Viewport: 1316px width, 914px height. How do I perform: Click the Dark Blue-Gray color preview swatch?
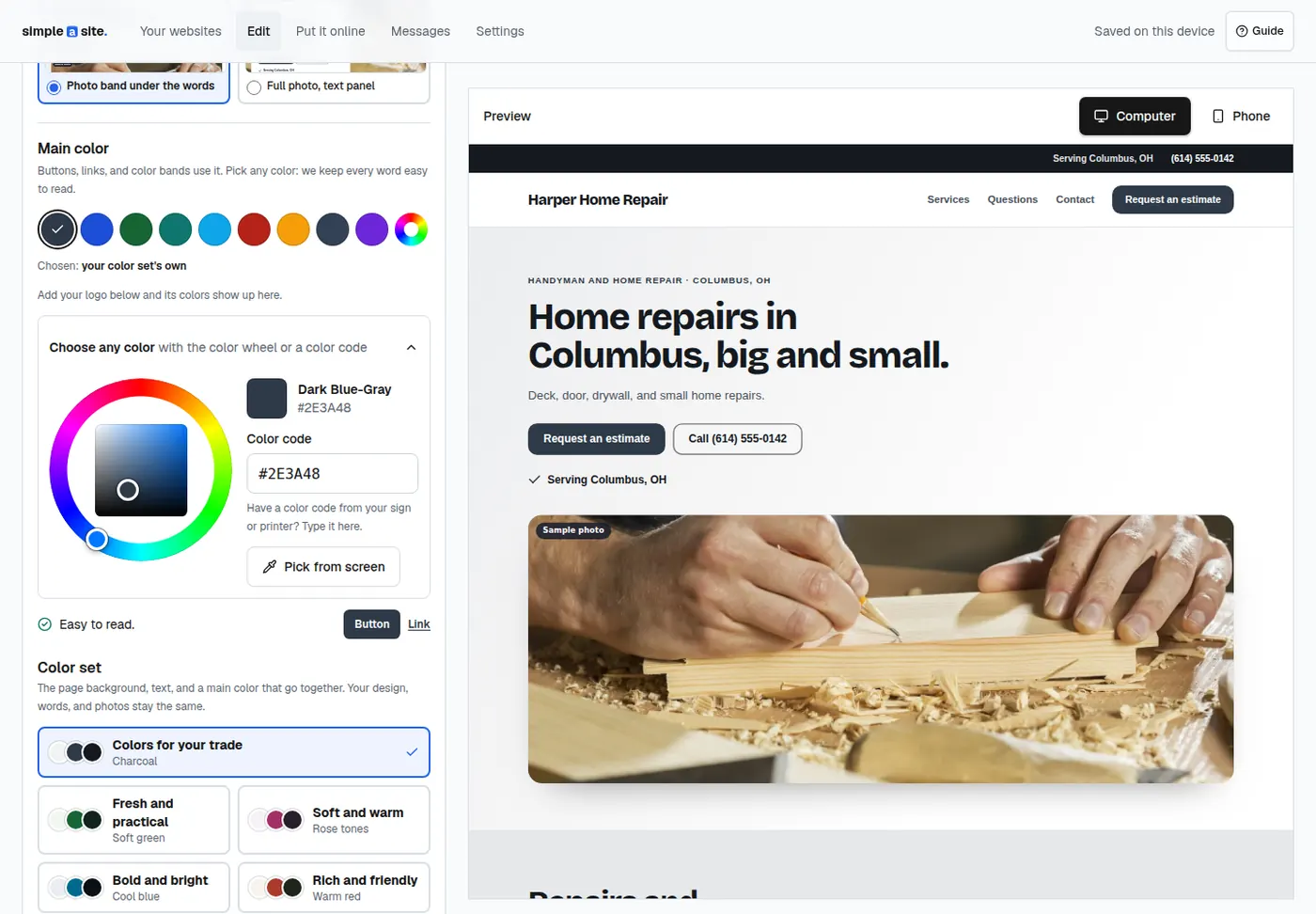click(267, 399)
